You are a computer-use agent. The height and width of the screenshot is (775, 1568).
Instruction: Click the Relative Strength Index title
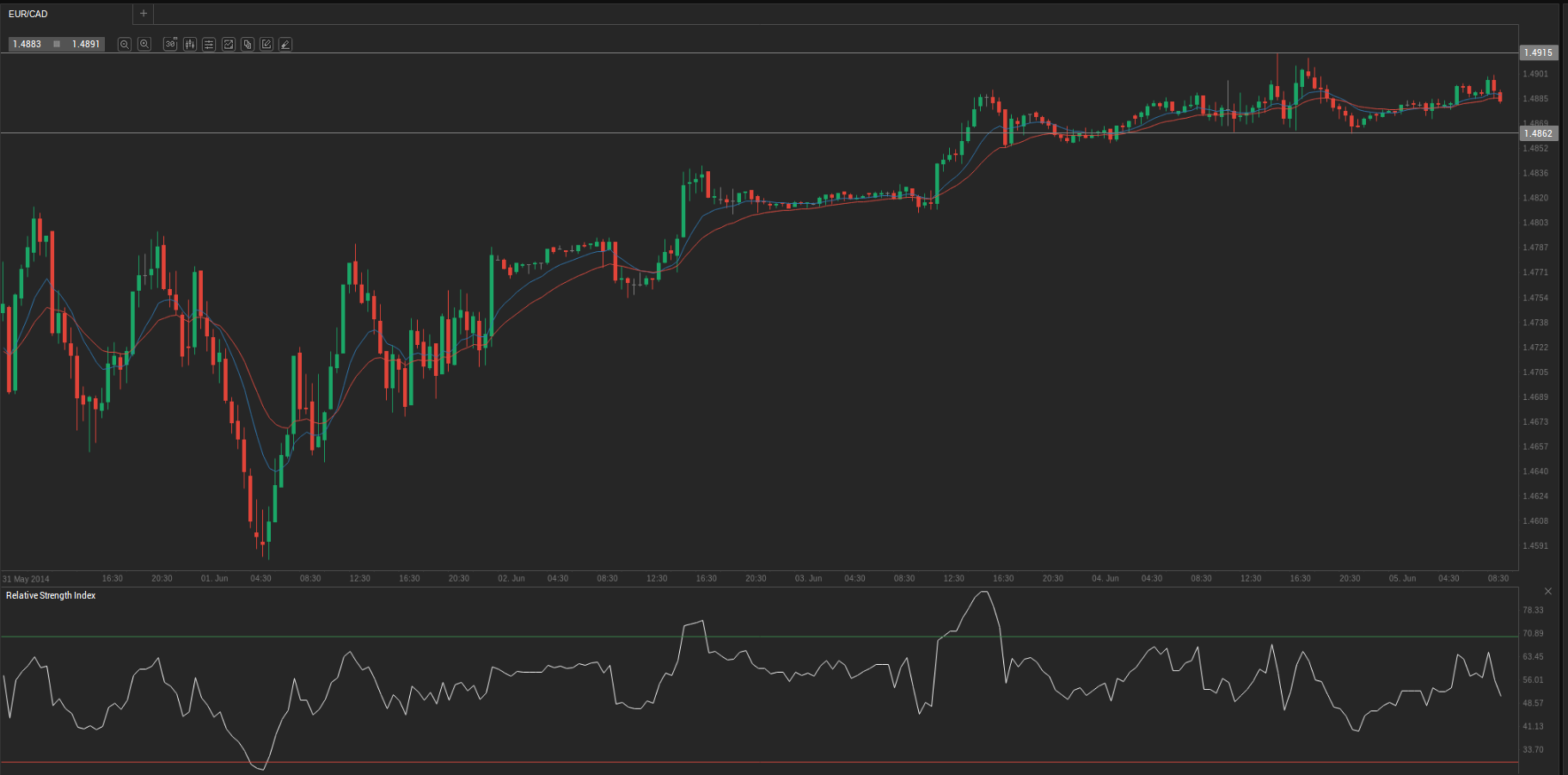click(x=51, y=595)
